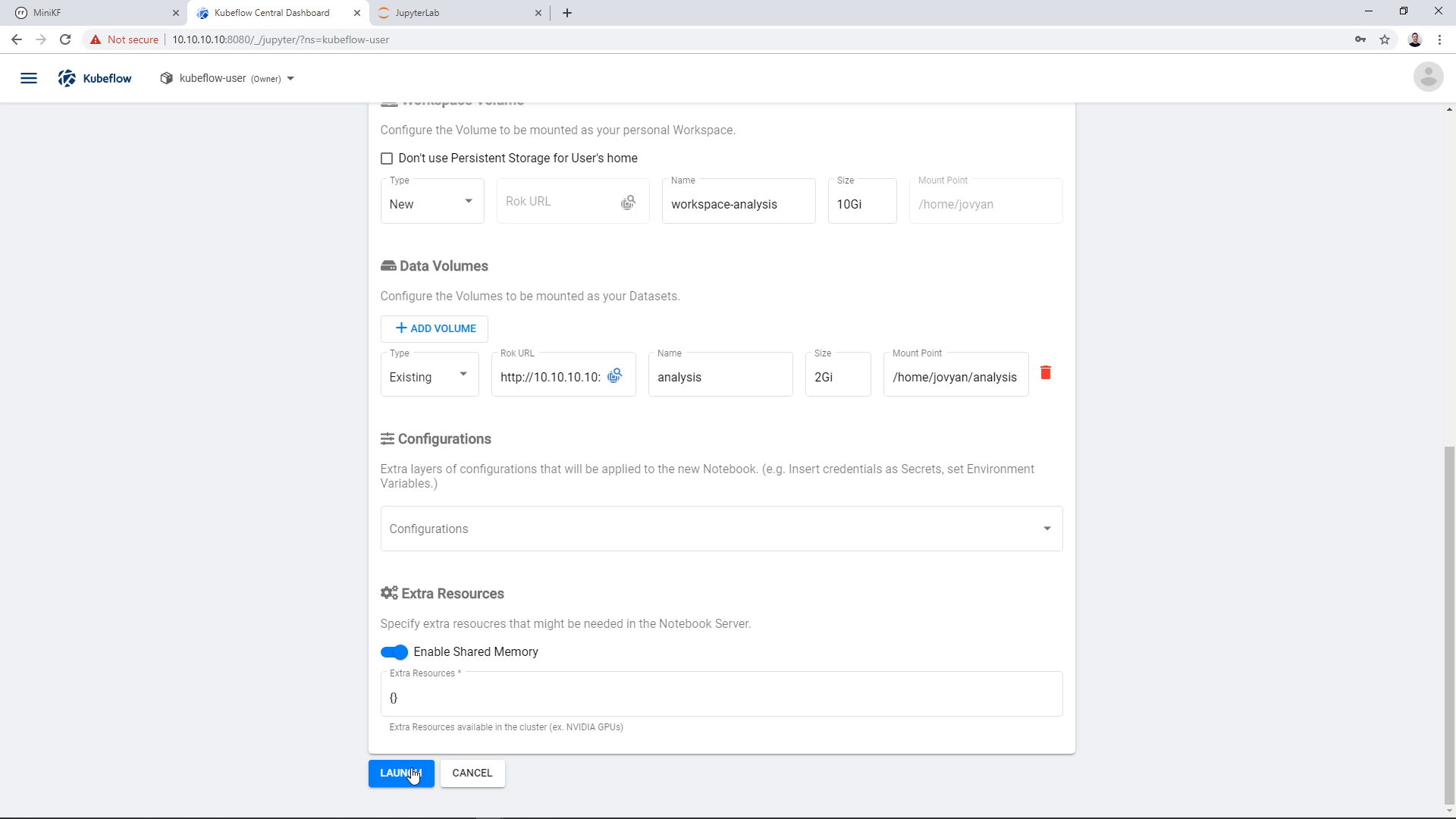Image resolution: width=1456 pixels, height=819 pixels.
Task: Reload the current page
Action: (65, 39)
